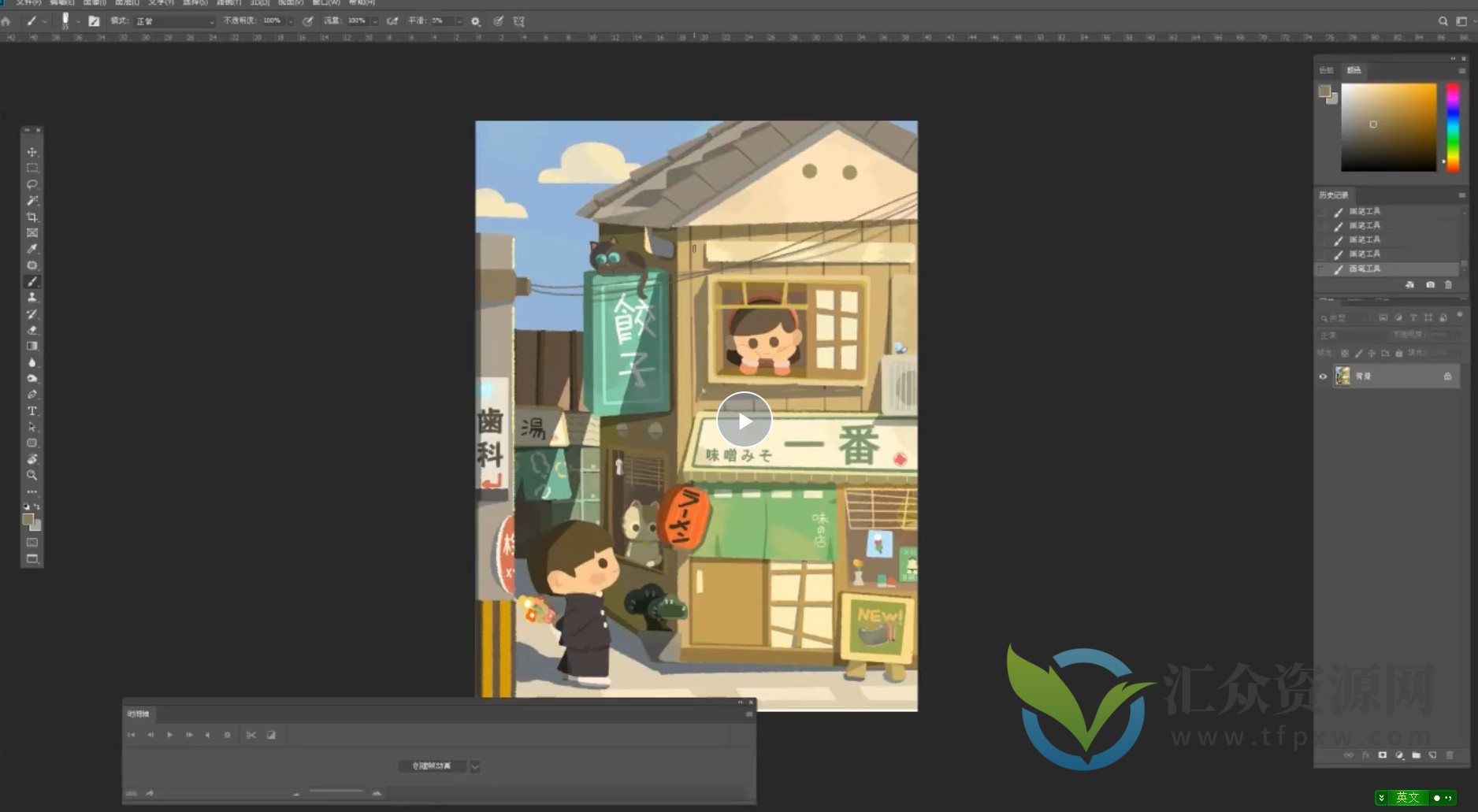Activate the Eyedropper tool
Image resolution: width=1478 pixels, height=812 pixels.
32,249
